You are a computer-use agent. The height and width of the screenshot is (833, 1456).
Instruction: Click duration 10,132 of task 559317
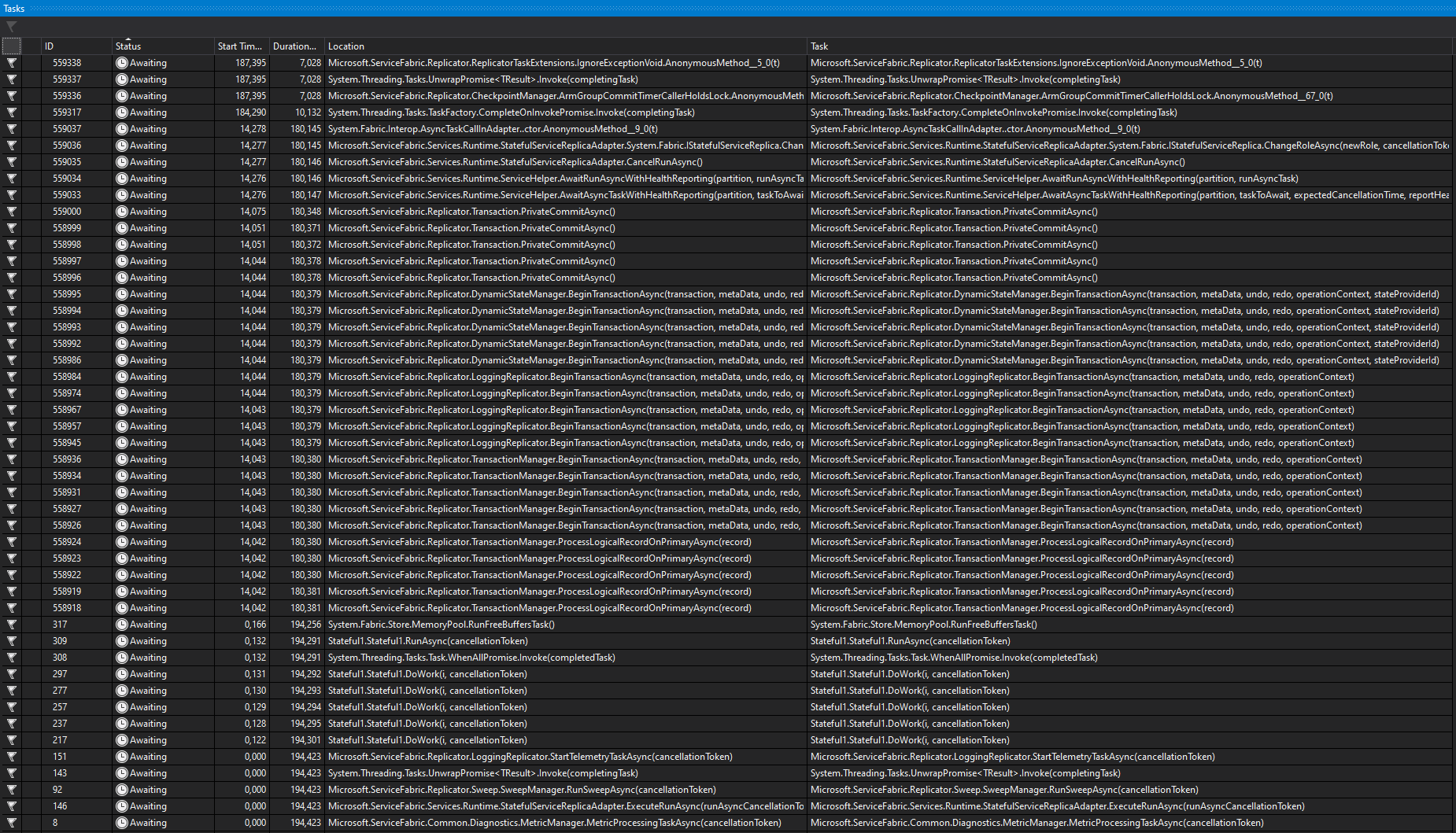[308, 112]
